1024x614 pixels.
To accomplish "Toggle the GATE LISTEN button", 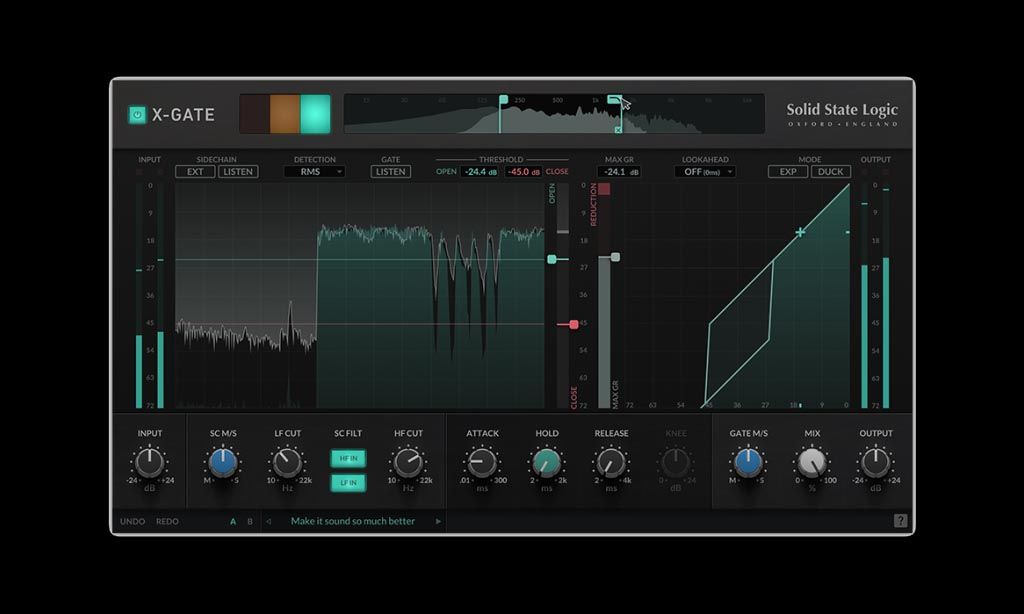I will point(391,172).
